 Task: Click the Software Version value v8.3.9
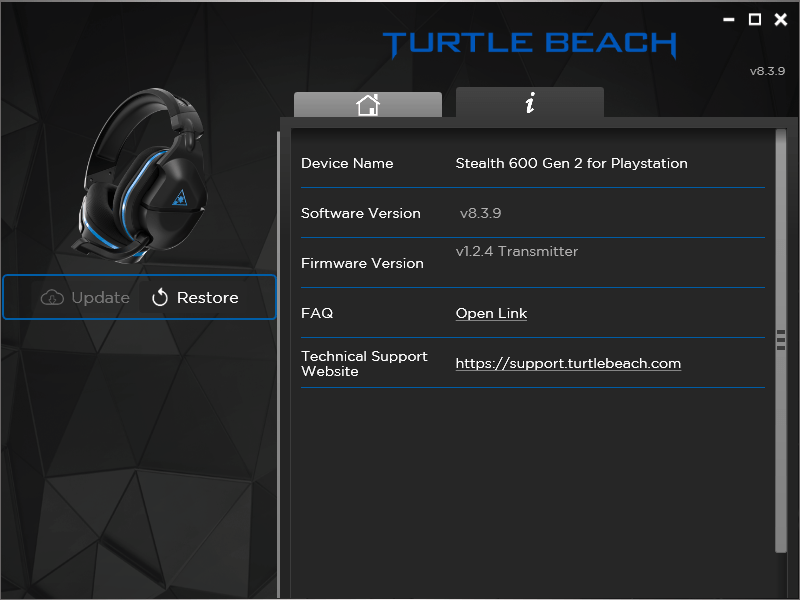(480, 213)
